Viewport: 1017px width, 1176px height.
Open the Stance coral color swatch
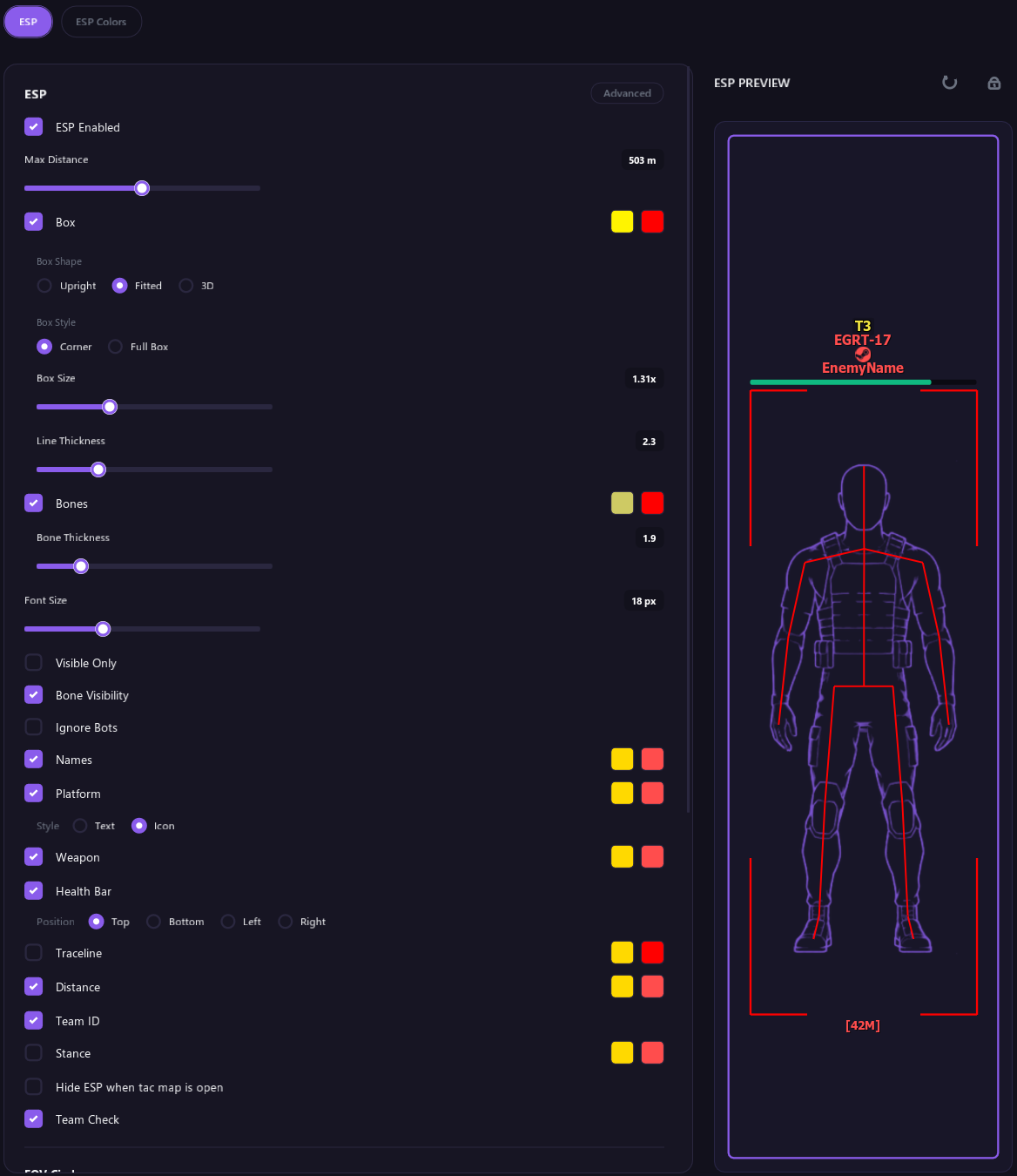click(652, 1052)
